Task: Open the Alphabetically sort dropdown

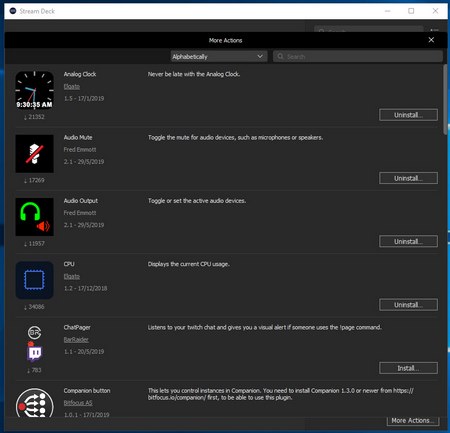Action: (x=219, y=56)
